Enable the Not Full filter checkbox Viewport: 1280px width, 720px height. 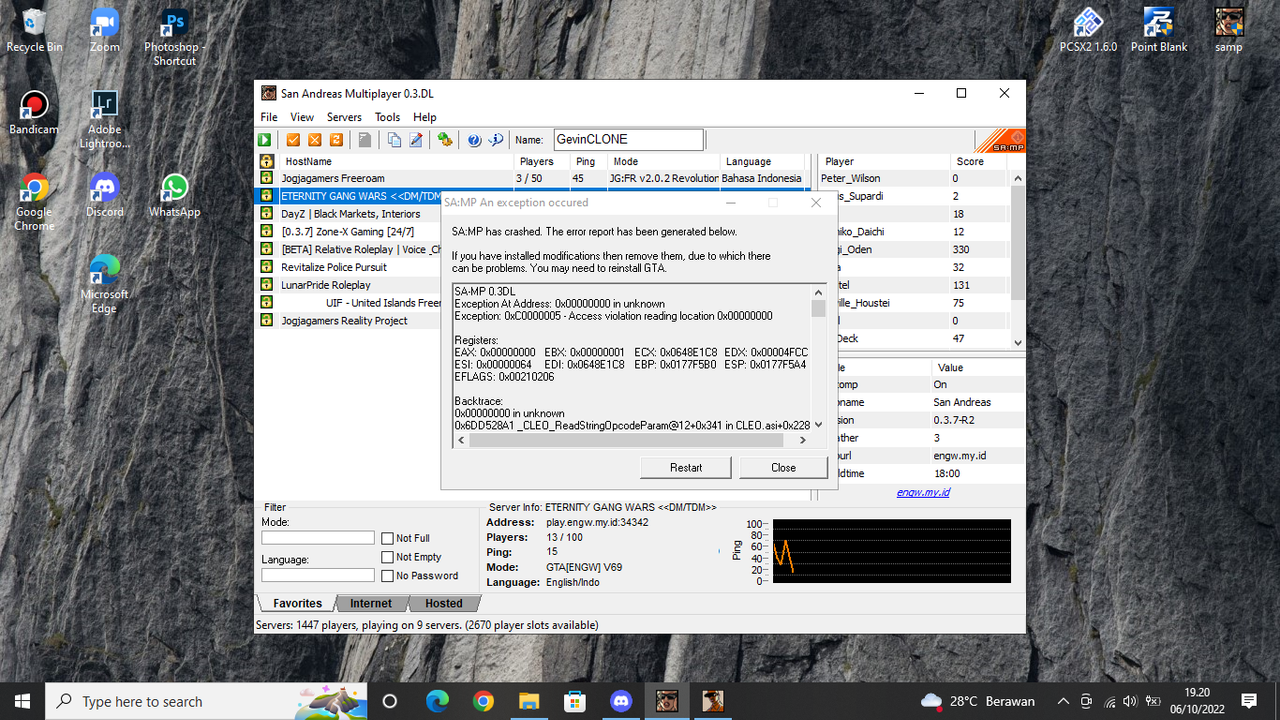pos(388,538)
